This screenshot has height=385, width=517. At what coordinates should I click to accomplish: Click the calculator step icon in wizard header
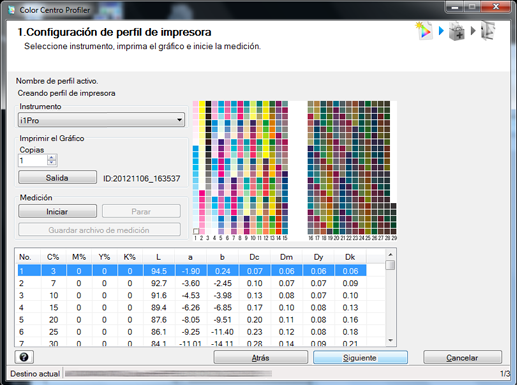click(457, 31)
